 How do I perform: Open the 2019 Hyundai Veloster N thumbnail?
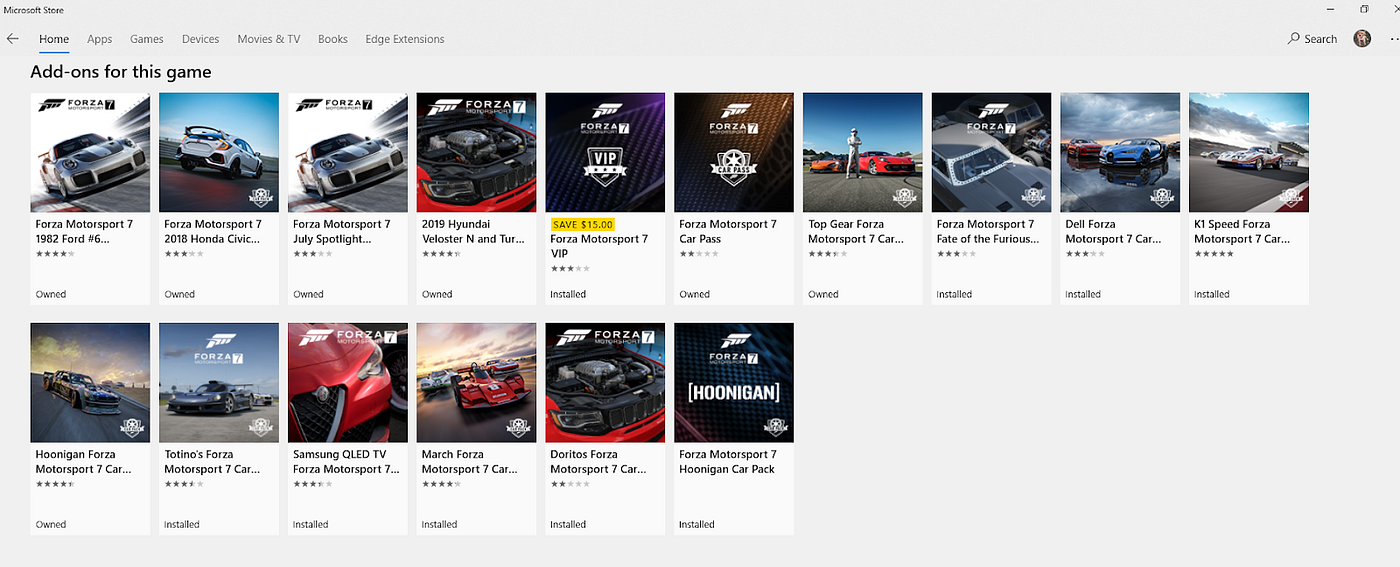click(x=477, y=152)
